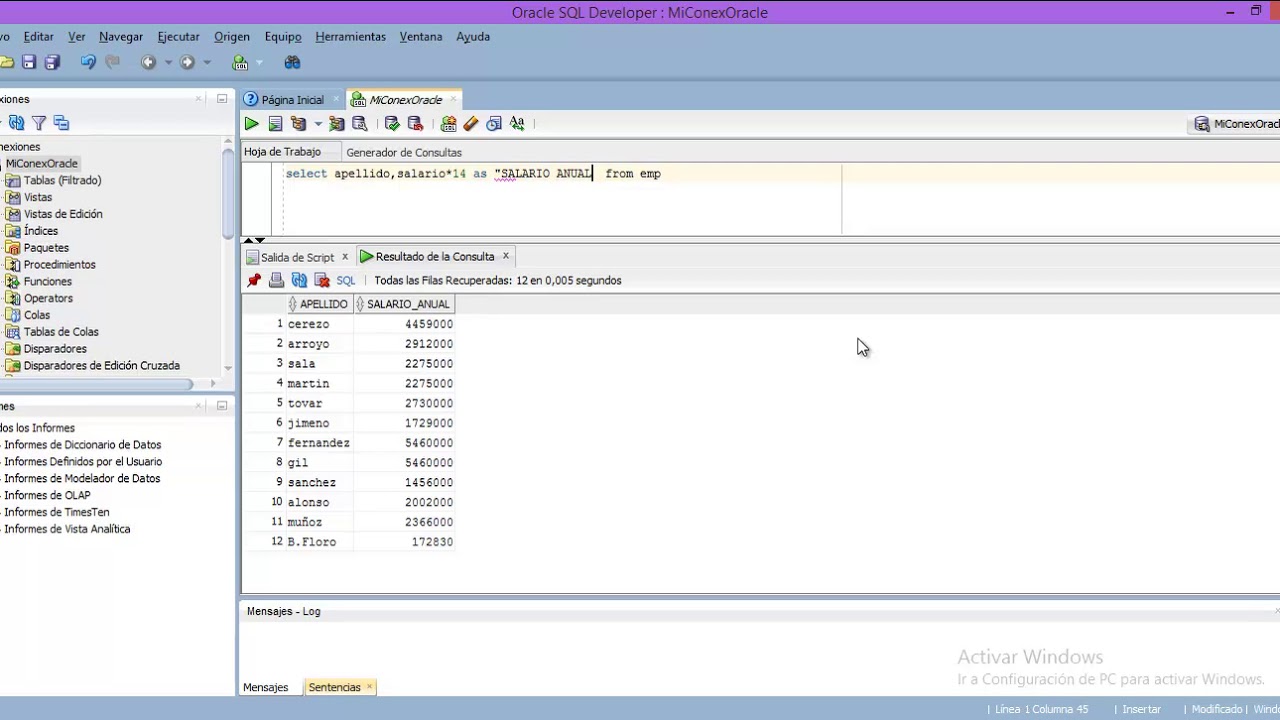Switch to Generador de Consultas tab
This screenshot has width=1280, height=720.
[404, 152]
